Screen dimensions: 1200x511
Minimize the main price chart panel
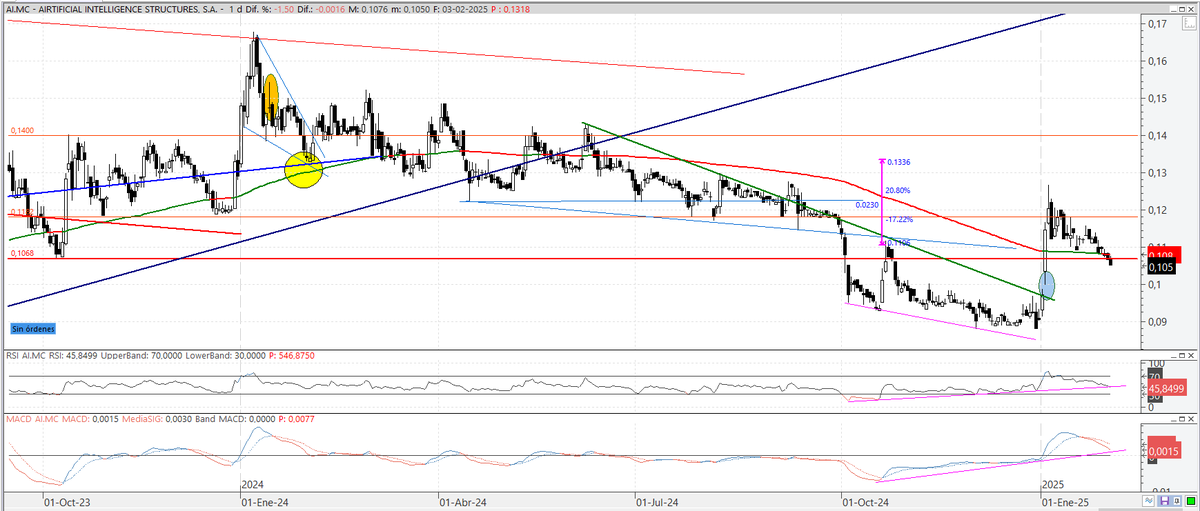click(1173, 9)
